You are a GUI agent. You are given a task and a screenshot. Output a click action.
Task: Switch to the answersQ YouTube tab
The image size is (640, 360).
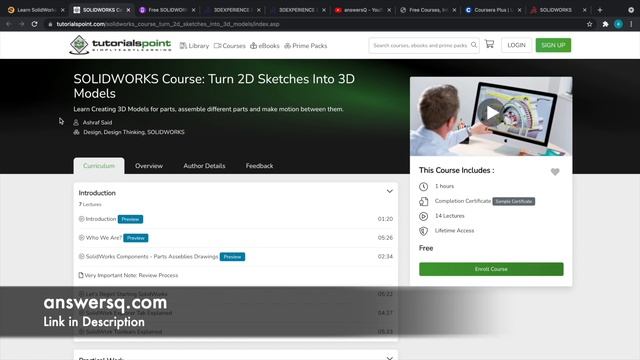(x=362, y=10)
